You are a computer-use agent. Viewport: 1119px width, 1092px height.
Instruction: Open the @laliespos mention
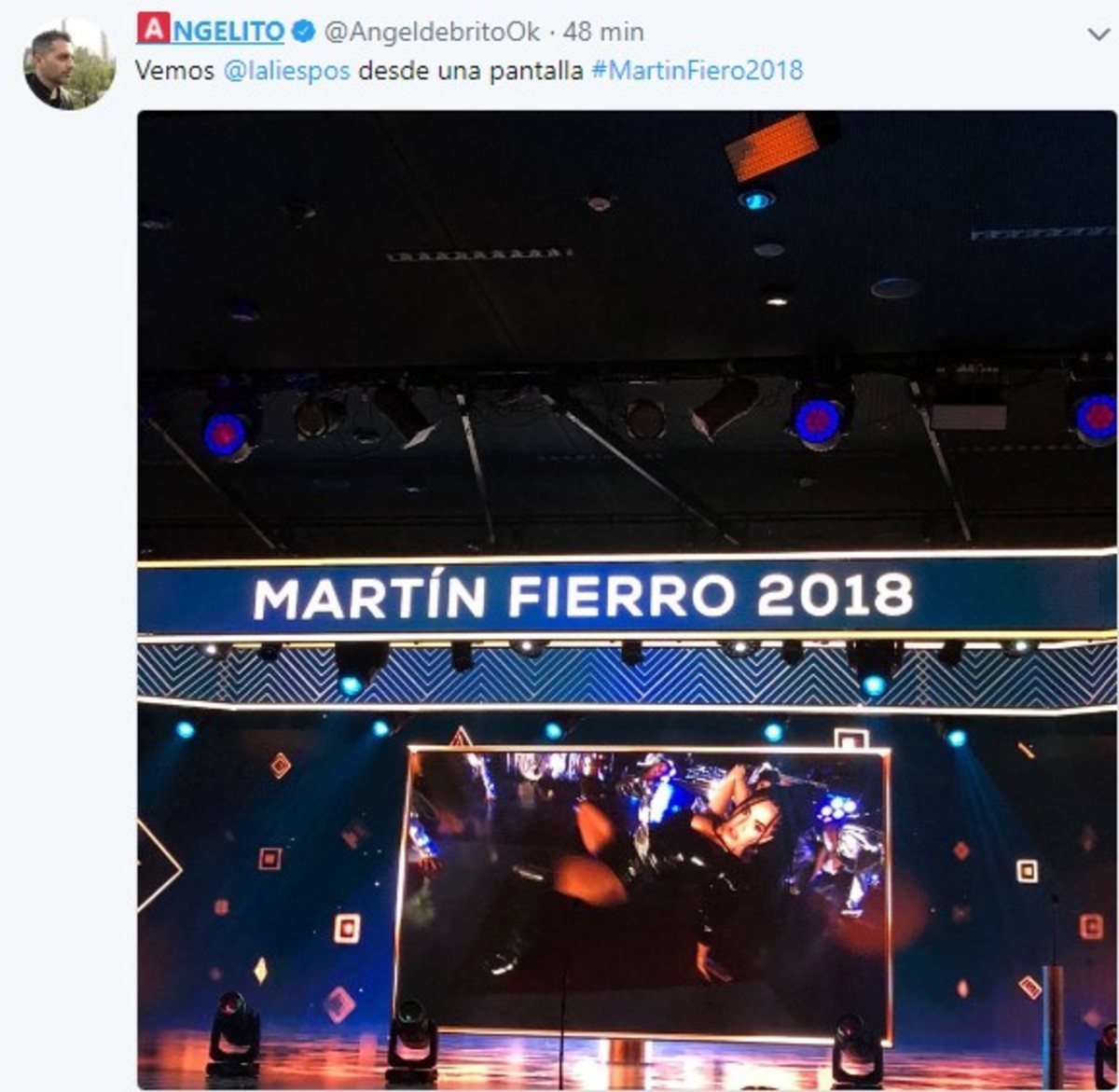pyautogui.click(x=286, y=71)
